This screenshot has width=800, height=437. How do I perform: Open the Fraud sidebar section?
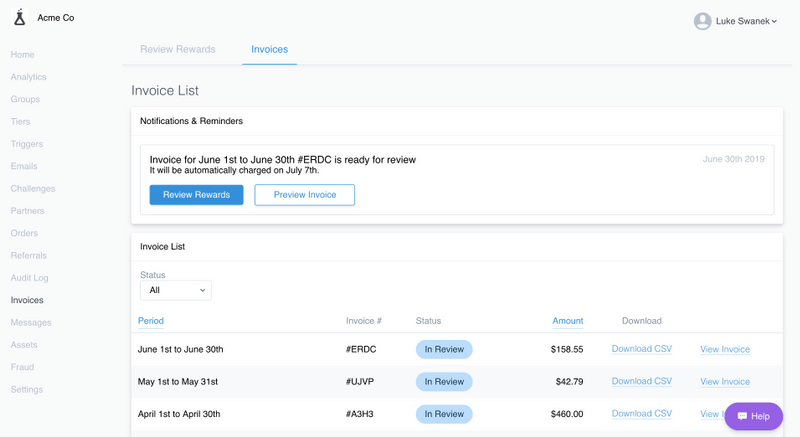[22, 367]
